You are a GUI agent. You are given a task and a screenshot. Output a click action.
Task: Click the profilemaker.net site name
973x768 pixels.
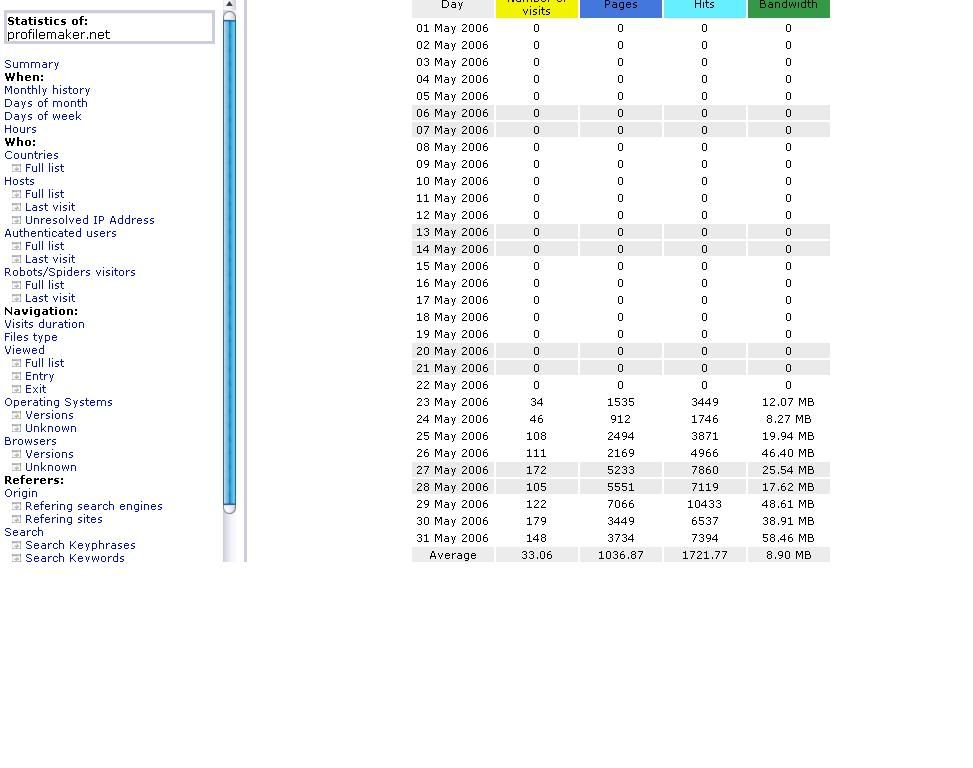(x=58, y=35)
